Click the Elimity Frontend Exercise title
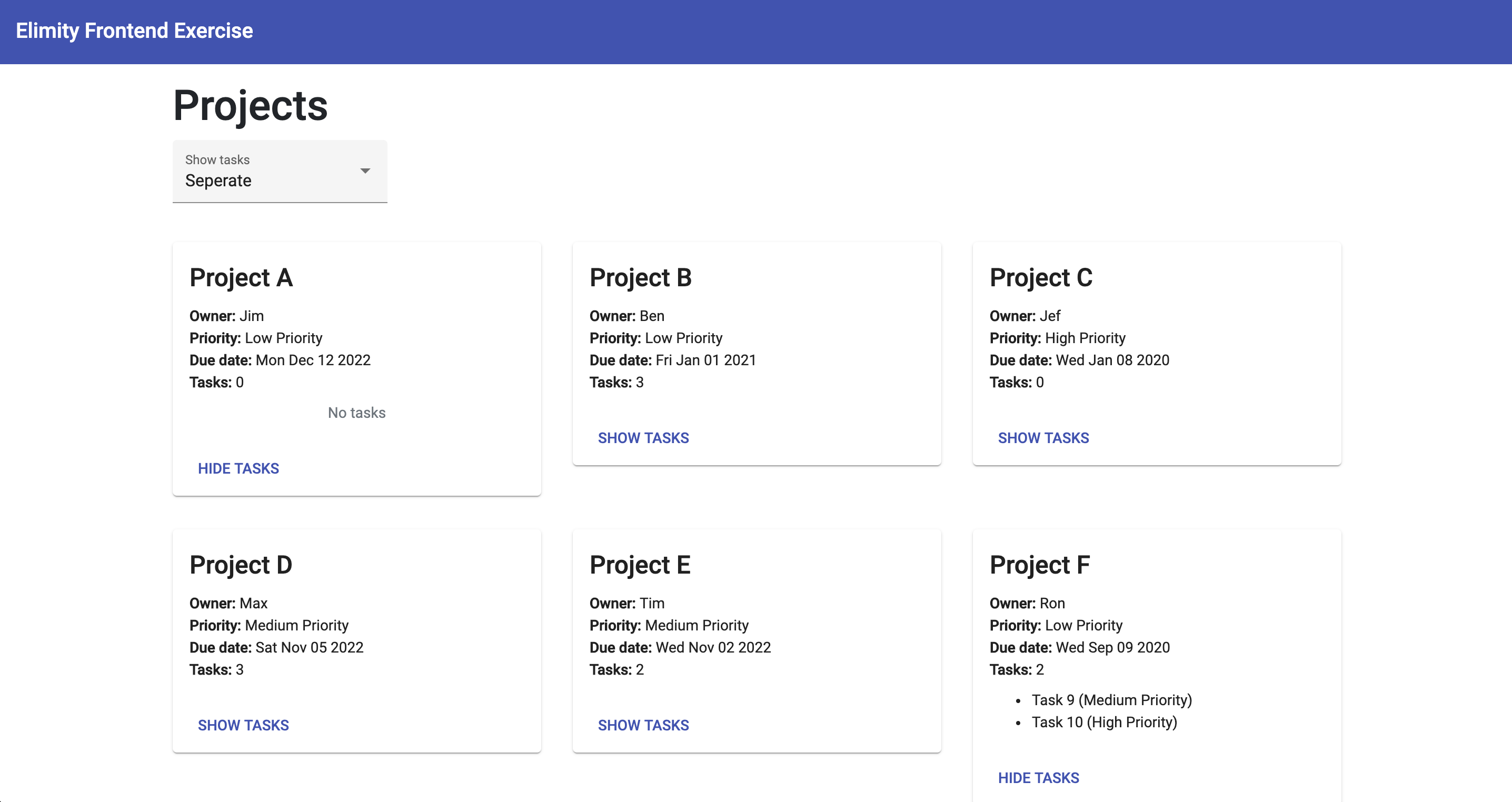Viewport: 1512px width, 802px height. (x=134, y=31)
